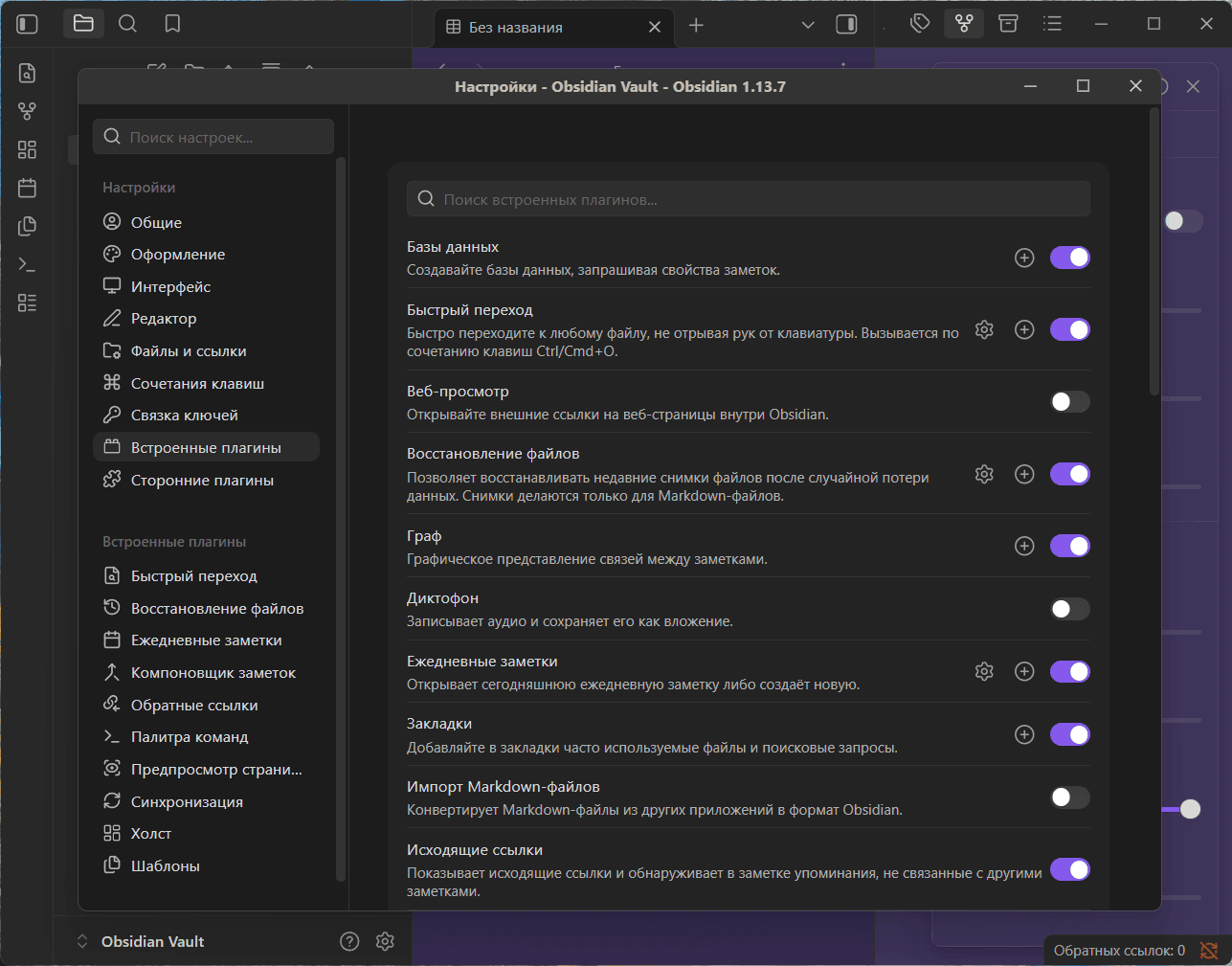Screen dimensions: 1232x966
Task: Click the plus icon for Базы данных
Action: [x=1024, y=258]
